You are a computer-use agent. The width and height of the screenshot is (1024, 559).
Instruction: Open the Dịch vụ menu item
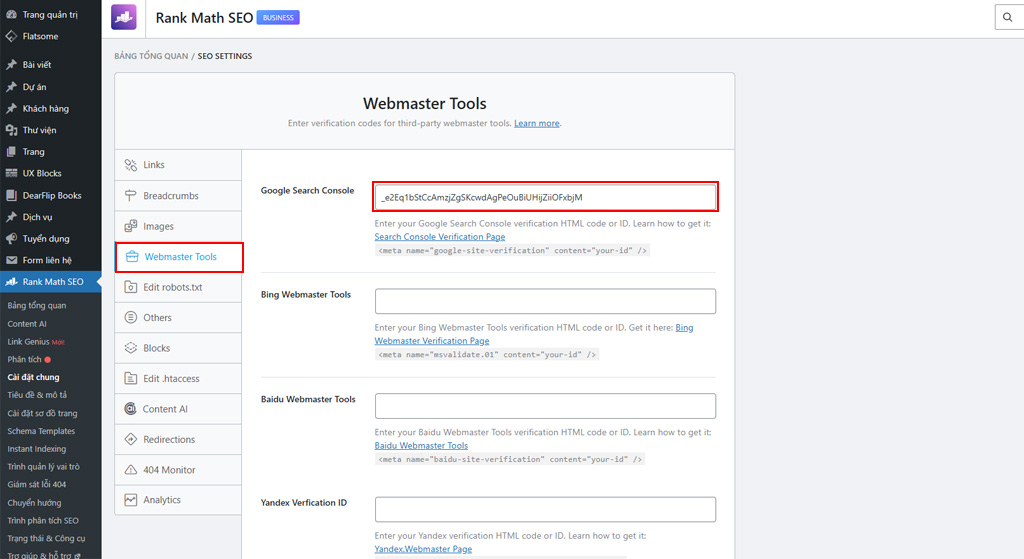pos(50,217)
